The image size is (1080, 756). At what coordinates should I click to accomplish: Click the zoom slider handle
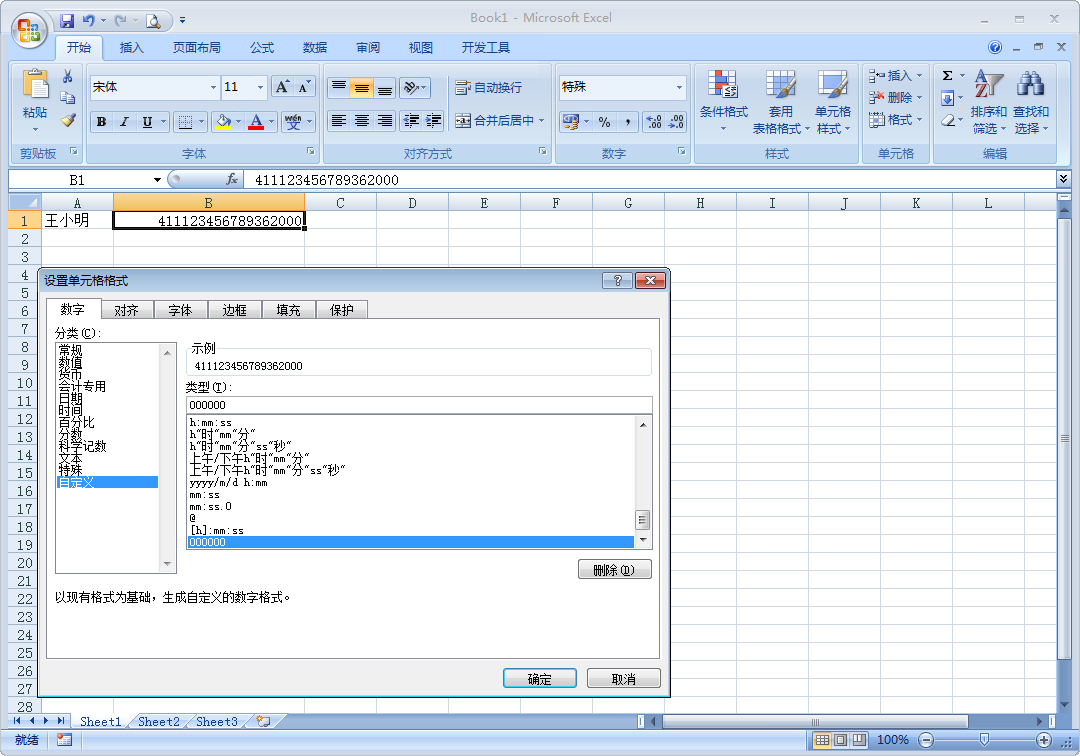click(x=984, y=740)
